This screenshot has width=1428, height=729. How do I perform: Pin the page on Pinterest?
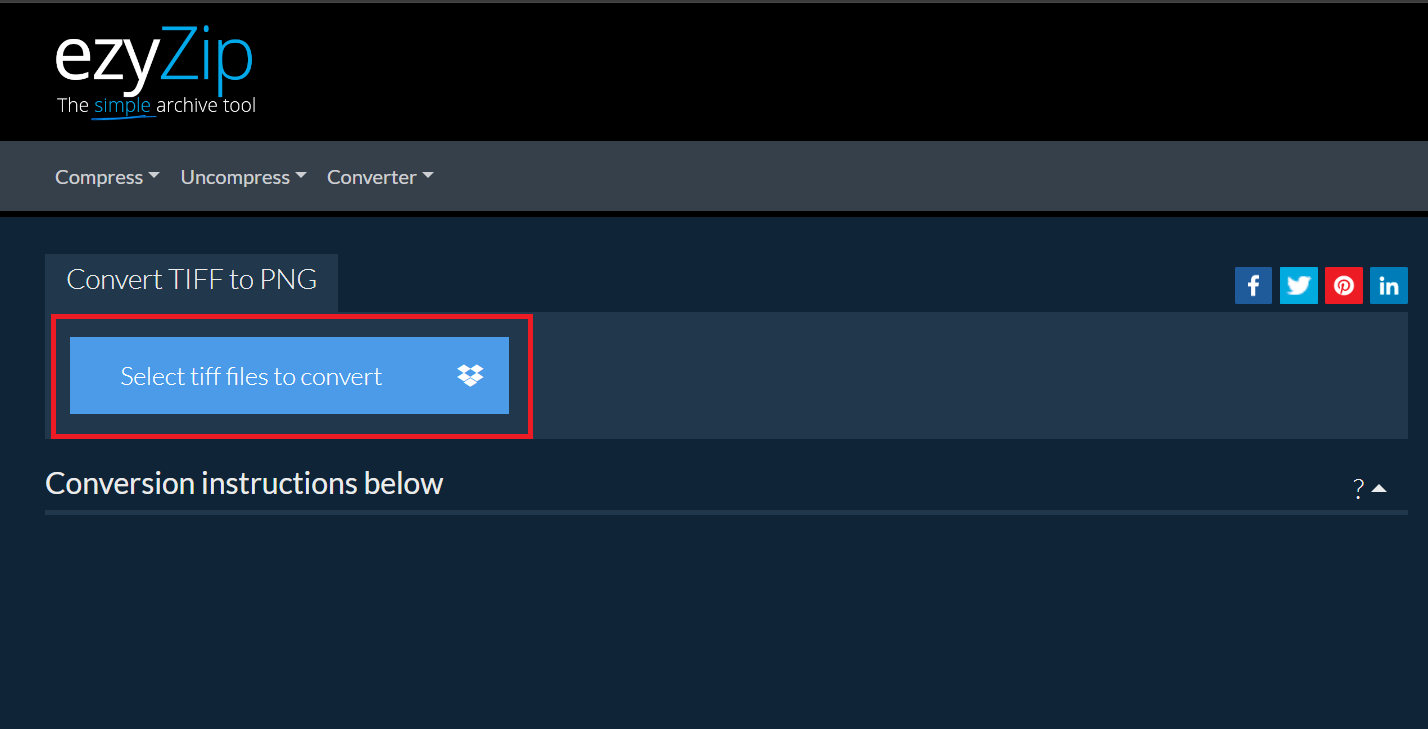point(1343,286)
